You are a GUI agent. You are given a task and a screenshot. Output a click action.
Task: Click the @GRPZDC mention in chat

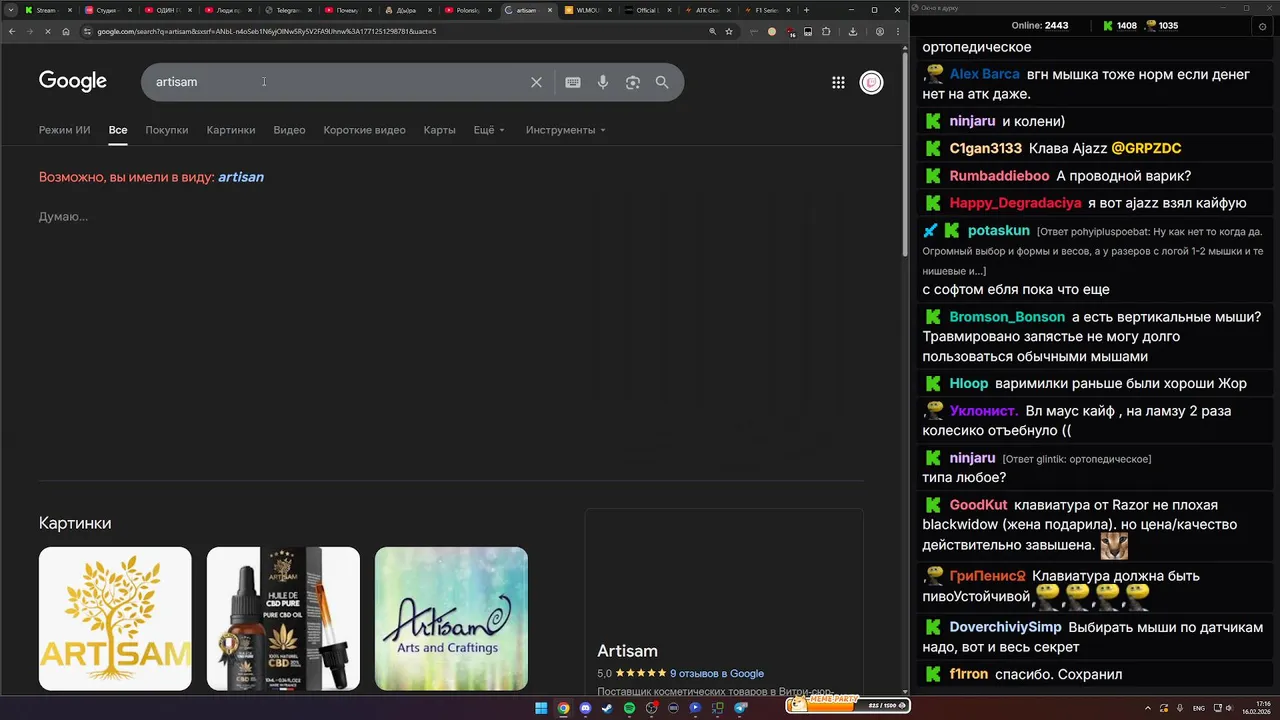point(1146,148)
